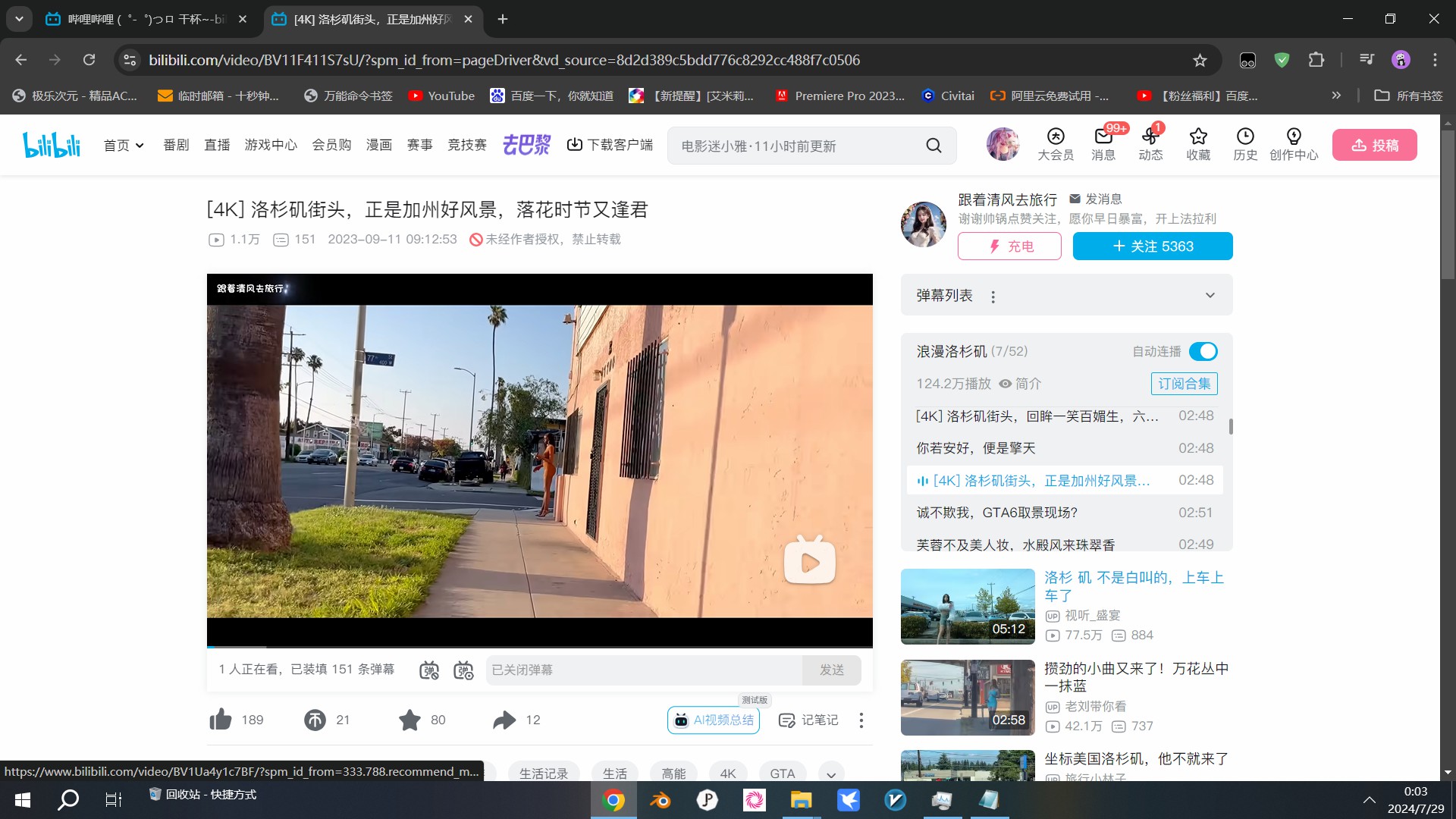This screenshot has width=1456, height=819.
Task: Expand the video tags chevron
Action: coord(831,773)
